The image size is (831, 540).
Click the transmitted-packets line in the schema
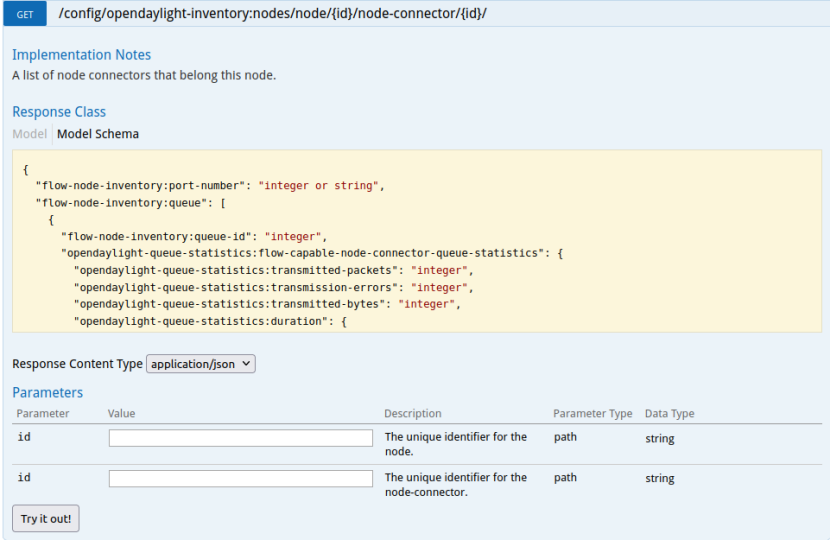click(x=272, y=270)
